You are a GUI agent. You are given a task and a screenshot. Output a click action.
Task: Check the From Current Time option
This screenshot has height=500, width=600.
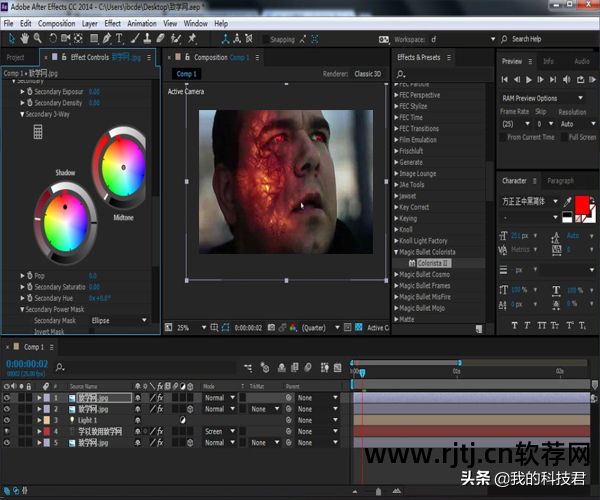tap(503, 137)
